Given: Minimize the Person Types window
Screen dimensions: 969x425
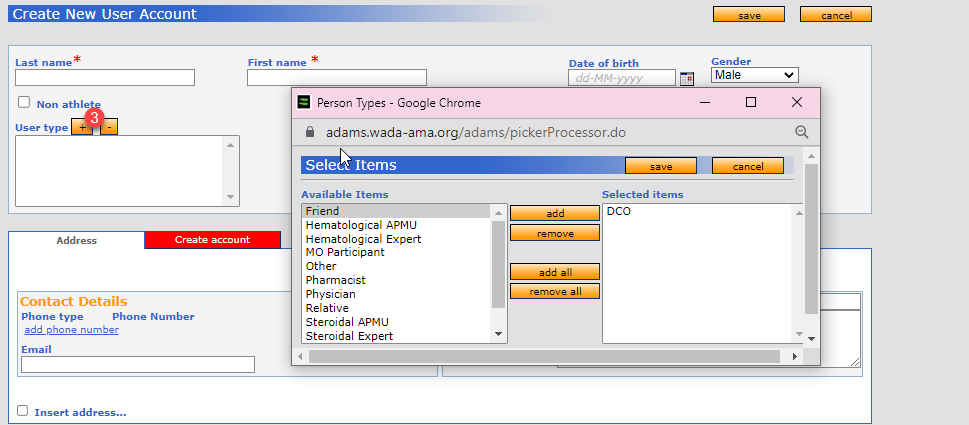Looking at the screenshot, I should pos(705,103).
